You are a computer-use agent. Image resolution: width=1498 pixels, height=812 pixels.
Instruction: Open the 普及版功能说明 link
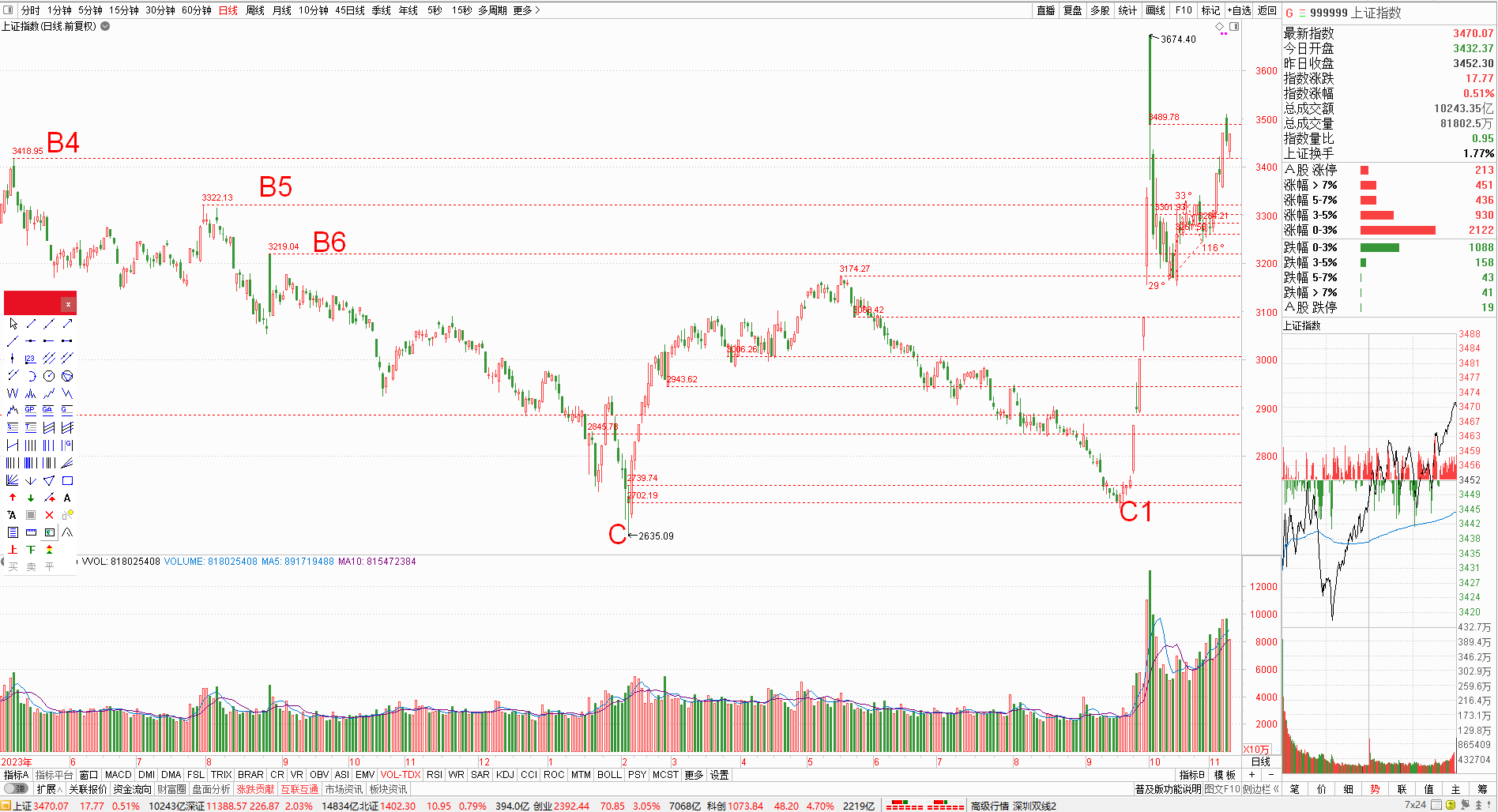click(x=1168, y=789)
